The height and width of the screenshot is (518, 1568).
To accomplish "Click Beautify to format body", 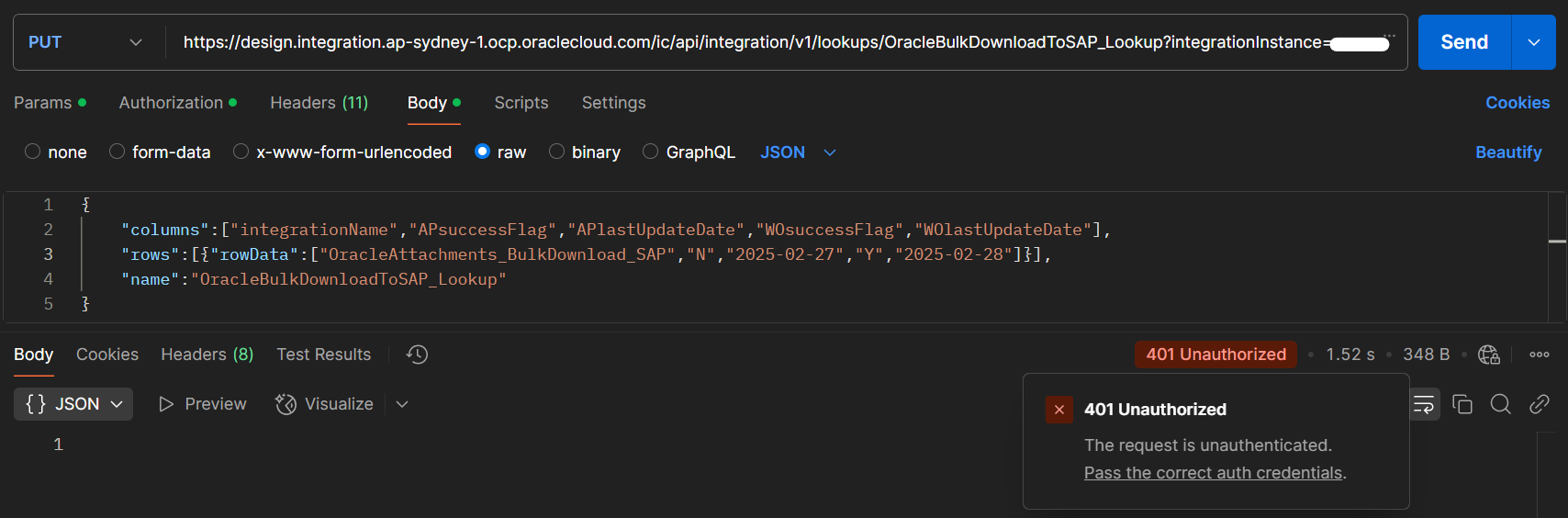I will [x=1508, y=152].
